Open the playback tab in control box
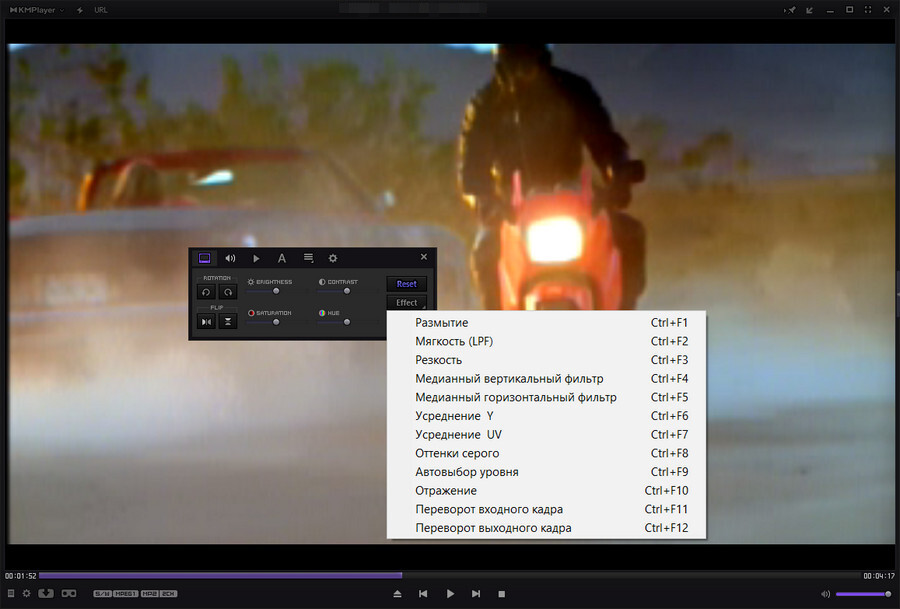Screen dimensions: 900x609 click(256, 258)
